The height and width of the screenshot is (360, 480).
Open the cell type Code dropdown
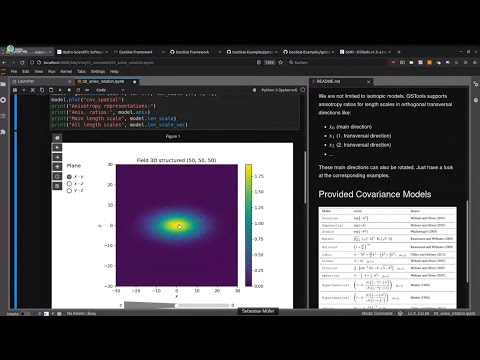coord(109,90)
